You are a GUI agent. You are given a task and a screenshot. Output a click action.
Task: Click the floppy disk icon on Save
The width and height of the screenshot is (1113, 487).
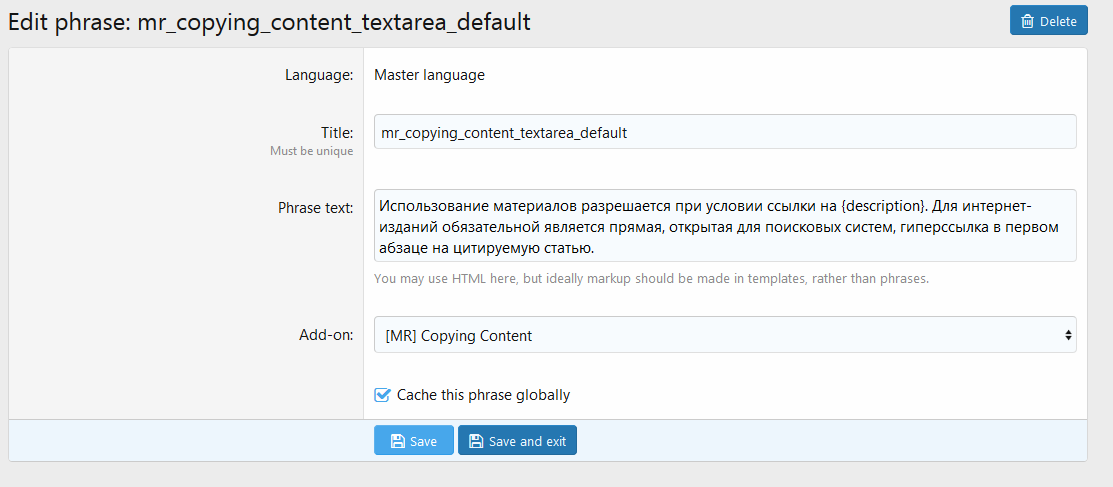[x=397, y=441]
